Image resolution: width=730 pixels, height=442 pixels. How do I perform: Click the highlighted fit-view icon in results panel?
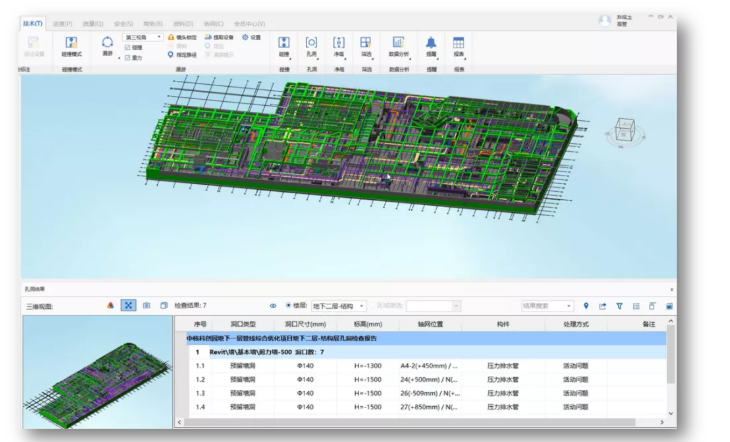(x=128, y=306)
